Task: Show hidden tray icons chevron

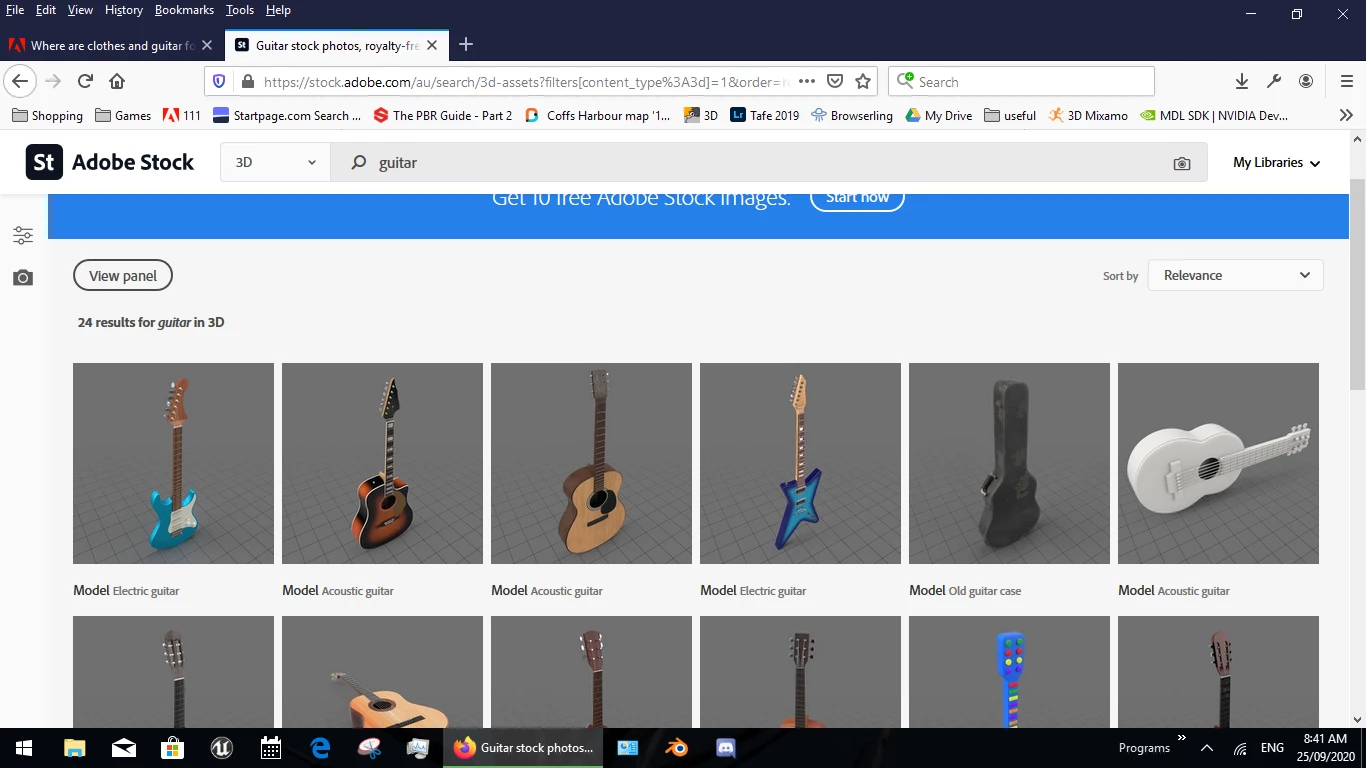Action: 1206,748
